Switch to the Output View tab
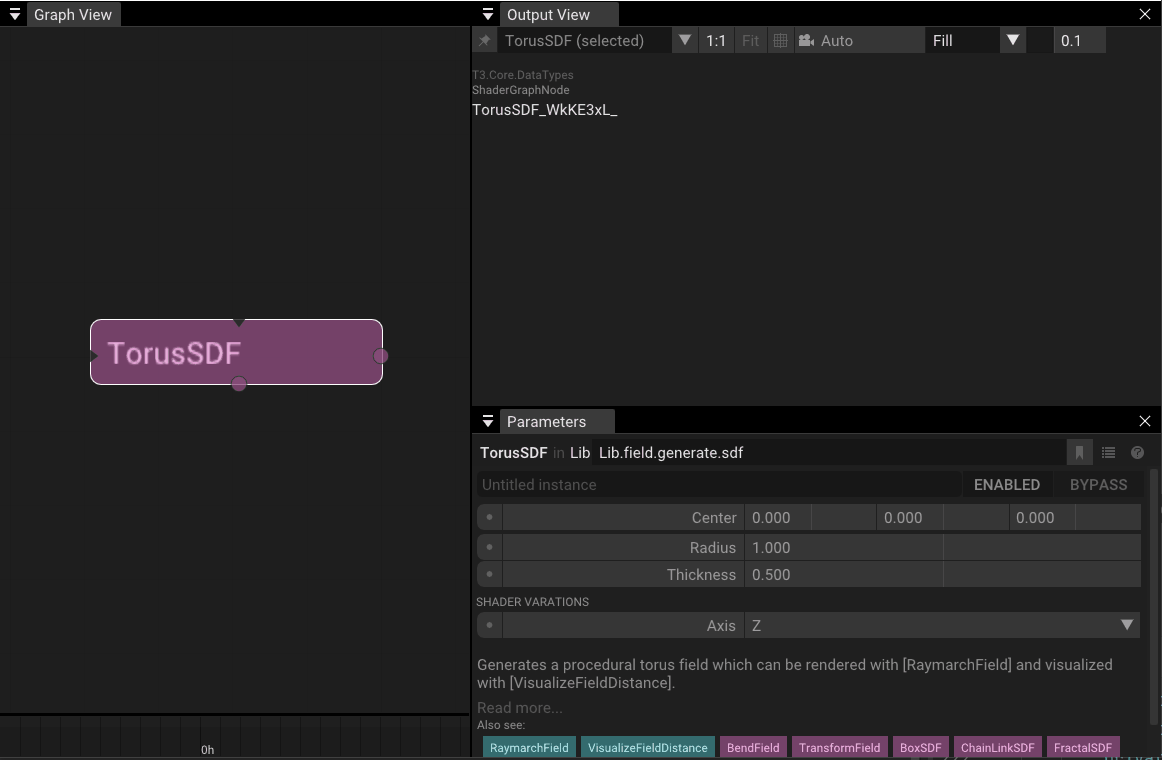1162x760 pixels. click(x=548, y=15)
